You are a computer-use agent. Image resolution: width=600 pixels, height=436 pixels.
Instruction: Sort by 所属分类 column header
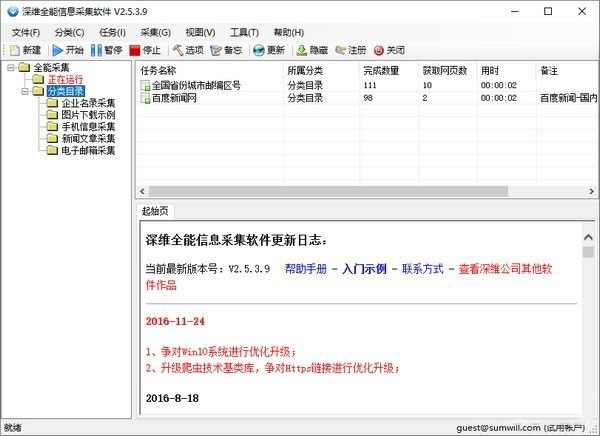tap(321, 70)
